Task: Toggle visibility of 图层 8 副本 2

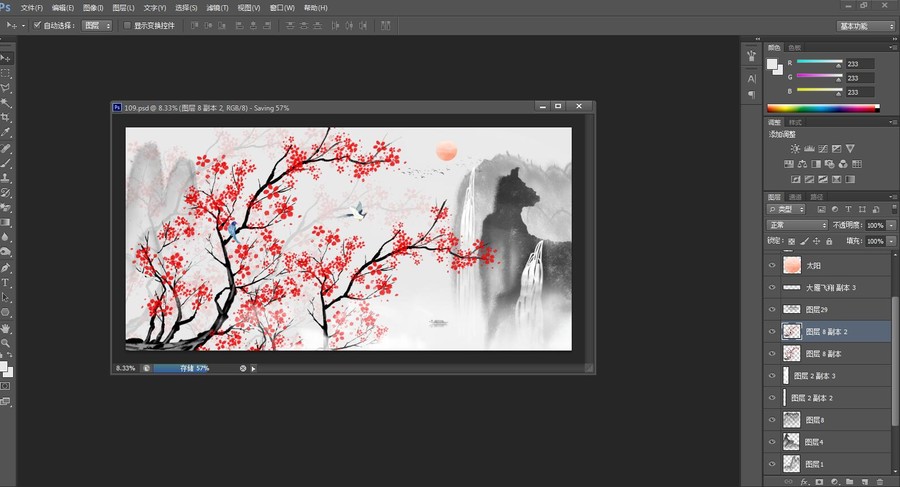Action: [x=772, y=331]
